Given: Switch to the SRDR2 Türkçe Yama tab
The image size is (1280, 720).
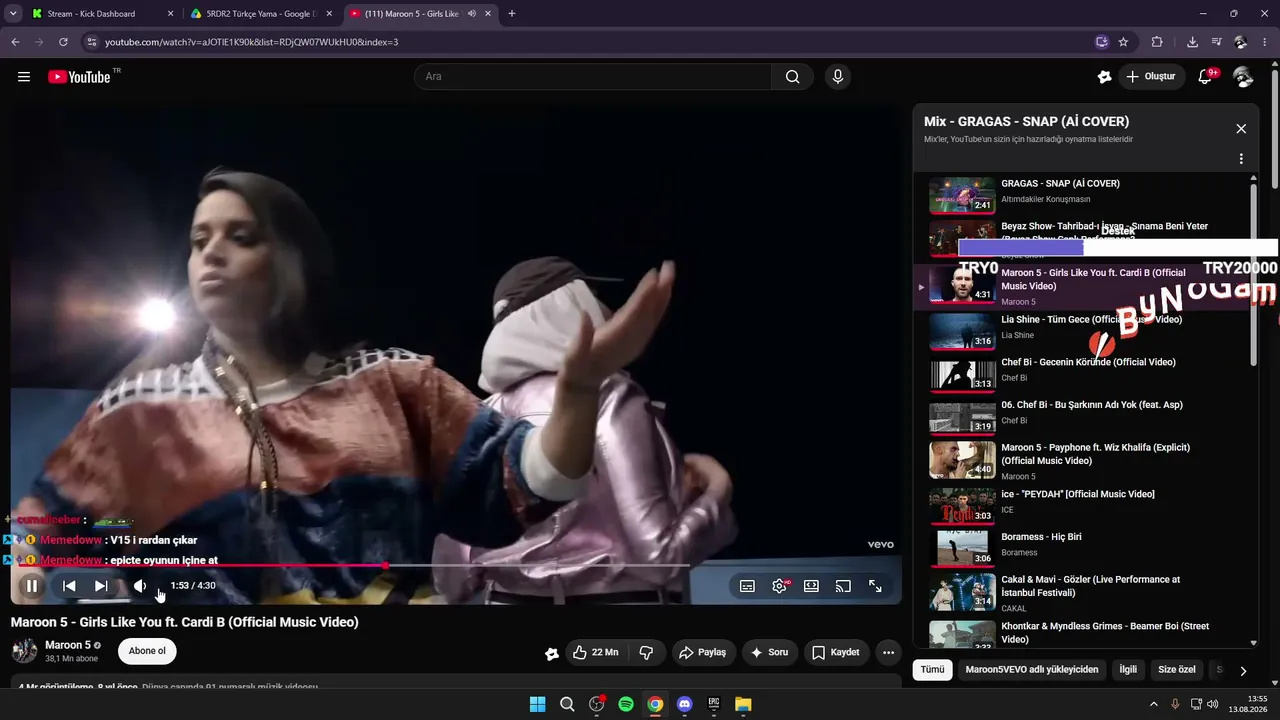Looking at the screenshot, I should click(x=262, y=14).
